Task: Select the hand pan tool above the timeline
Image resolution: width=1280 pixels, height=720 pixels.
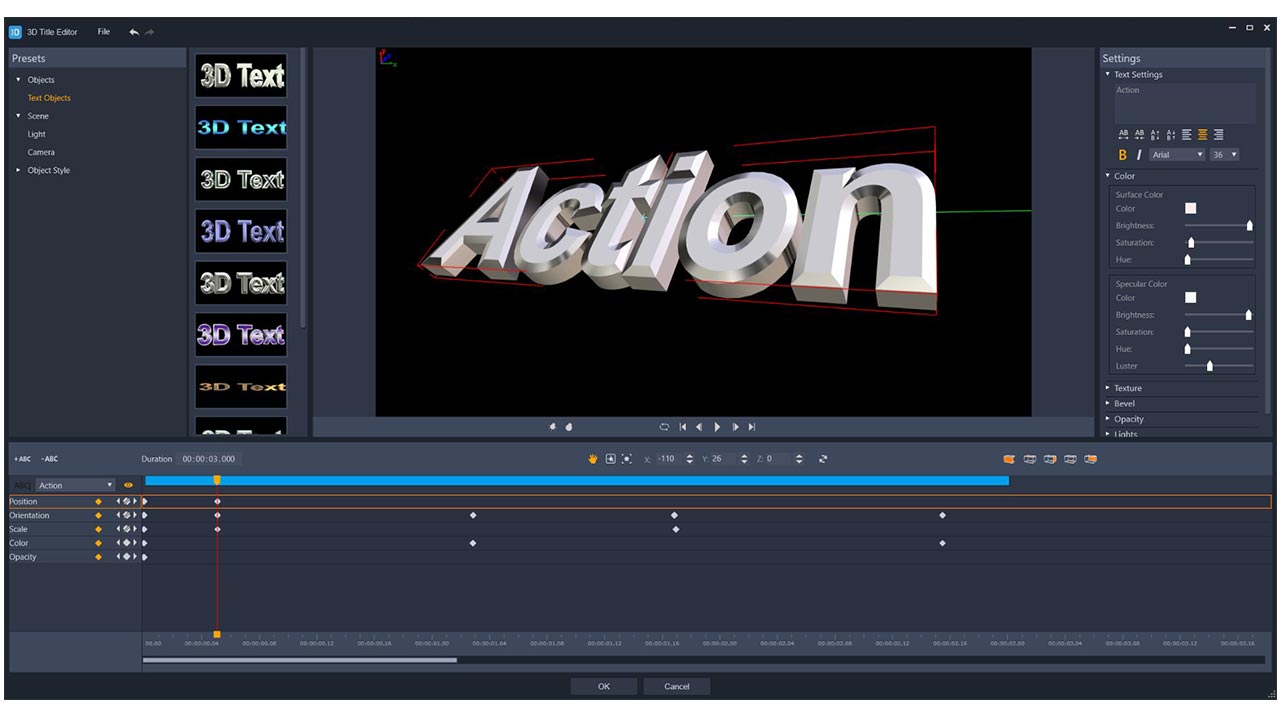Action: 593,458
